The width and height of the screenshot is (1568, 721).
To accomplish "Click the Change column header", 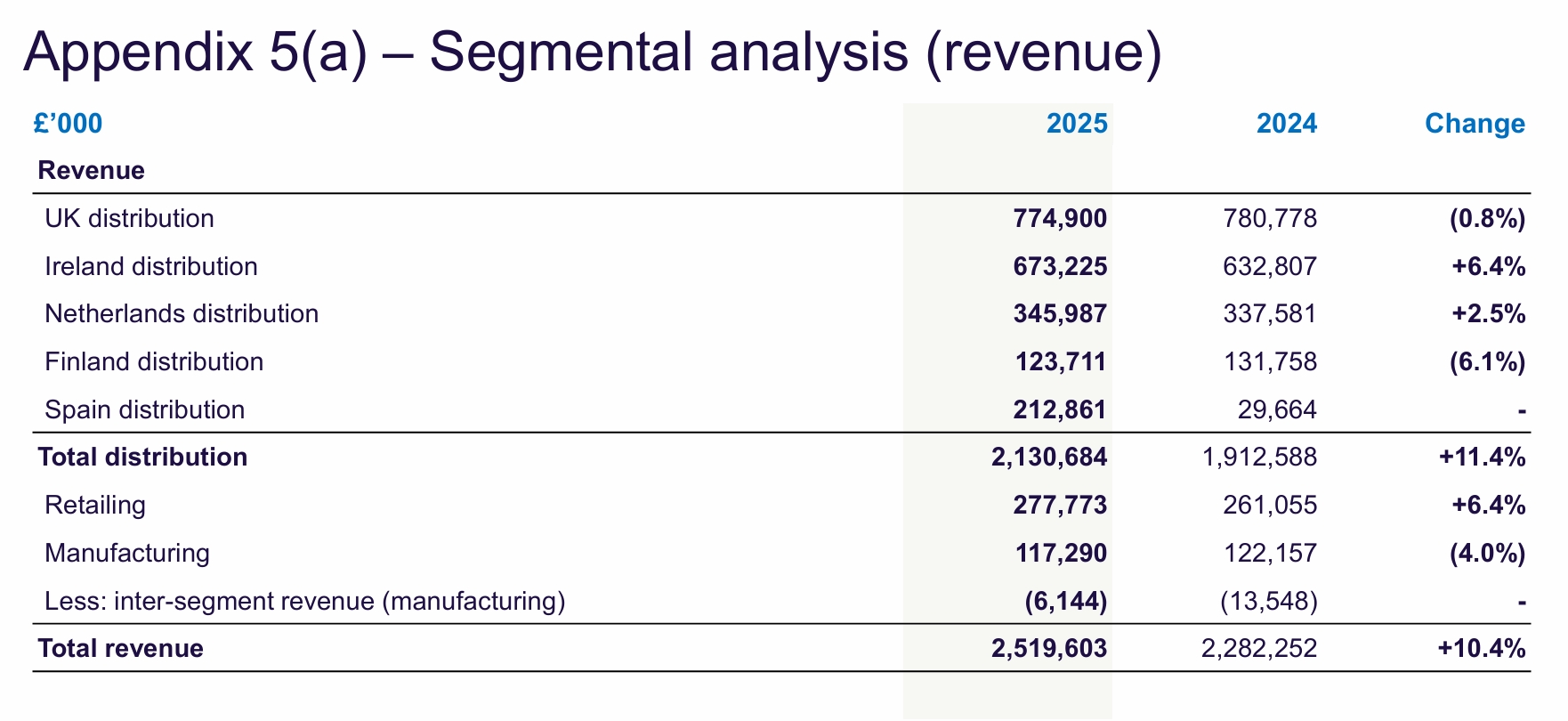I will click(1475, 124).
